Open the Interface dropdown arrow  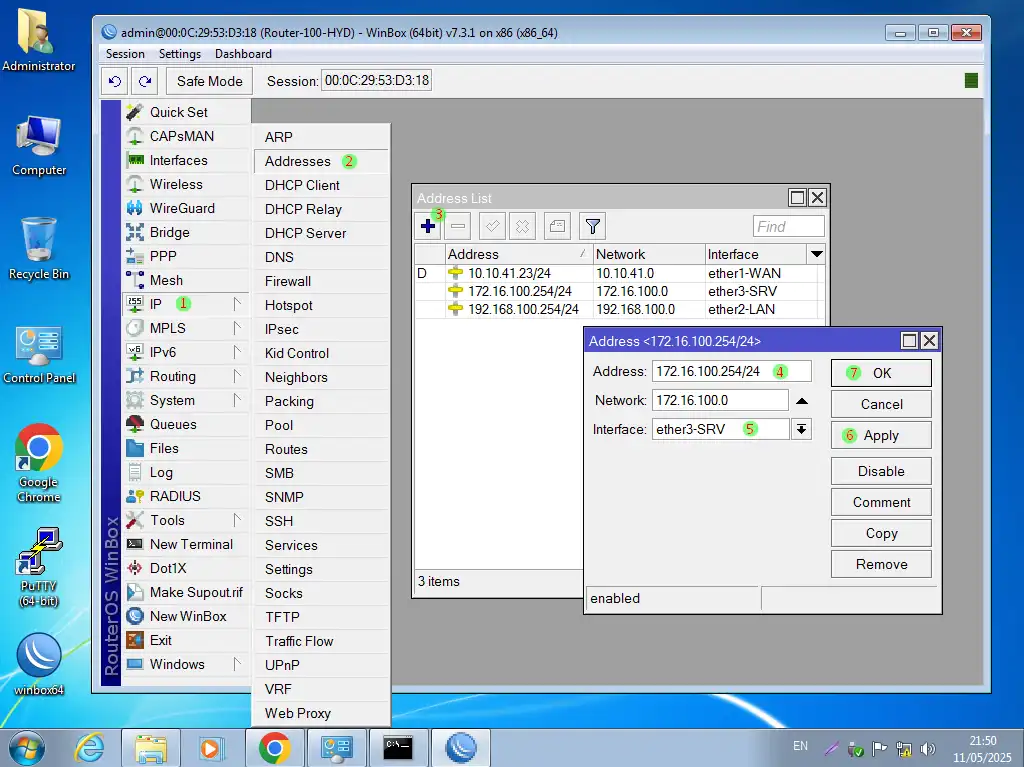pyautogui.click(x=801, y=429)
